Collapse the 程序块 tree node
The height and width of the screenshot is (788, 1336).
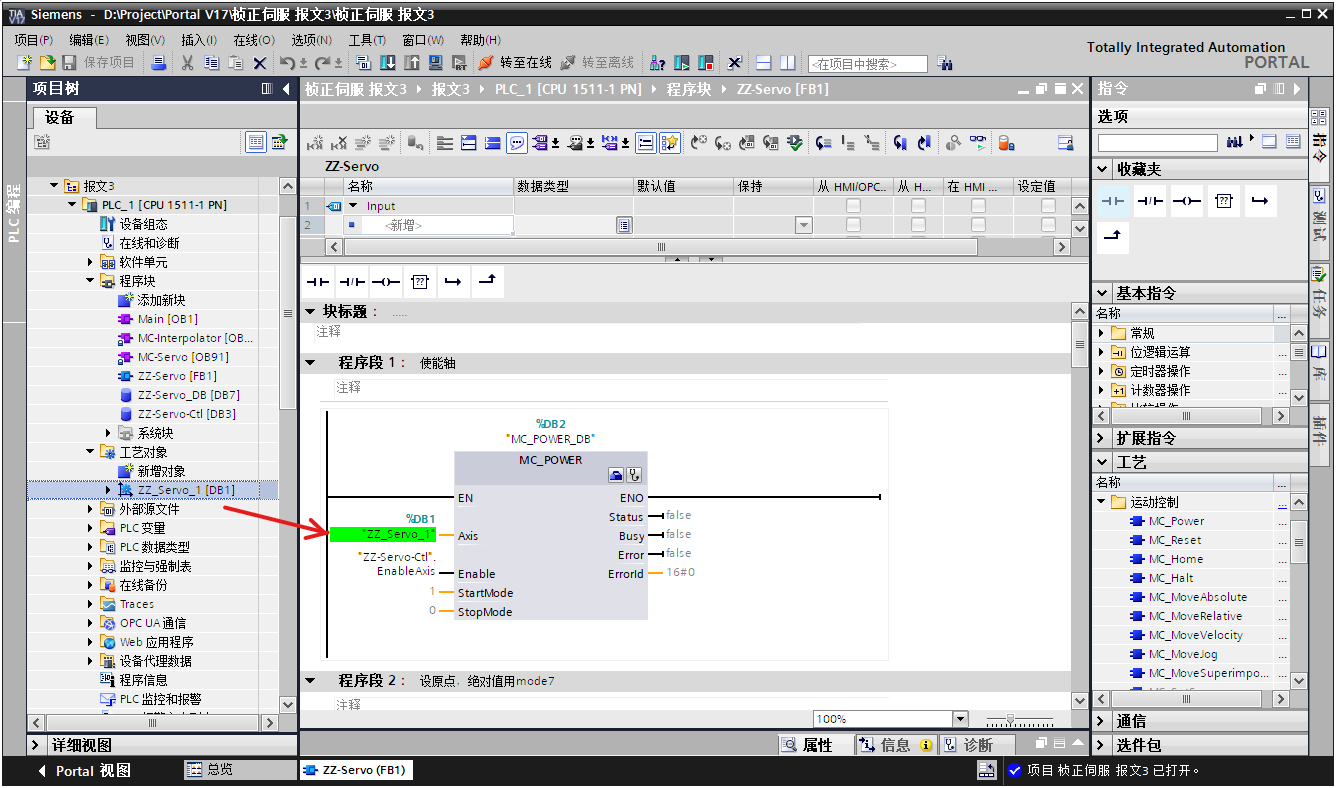coord(90,281)
